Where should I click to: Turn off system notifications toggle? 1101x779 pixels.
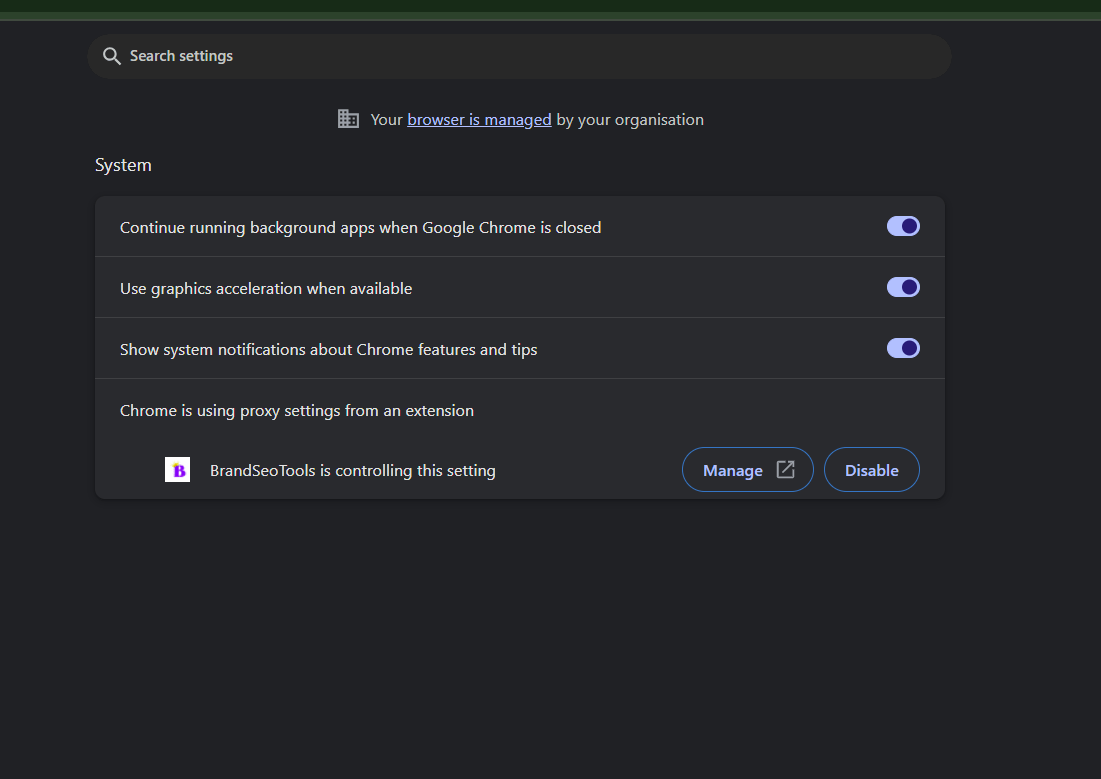click(x=903, y=349)
